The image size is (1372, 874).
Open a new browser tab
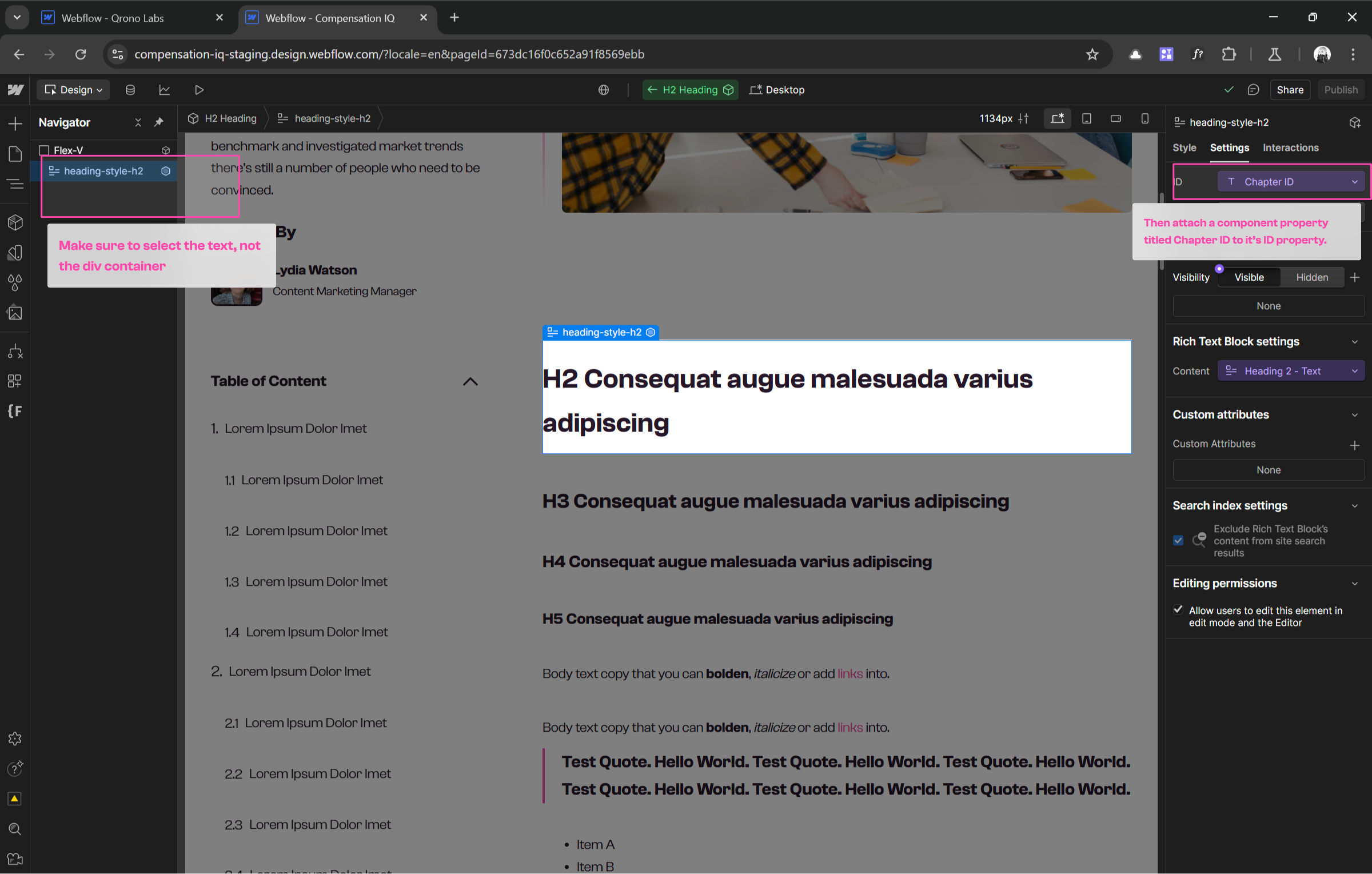pyautogui.click(x=454, y=18)
